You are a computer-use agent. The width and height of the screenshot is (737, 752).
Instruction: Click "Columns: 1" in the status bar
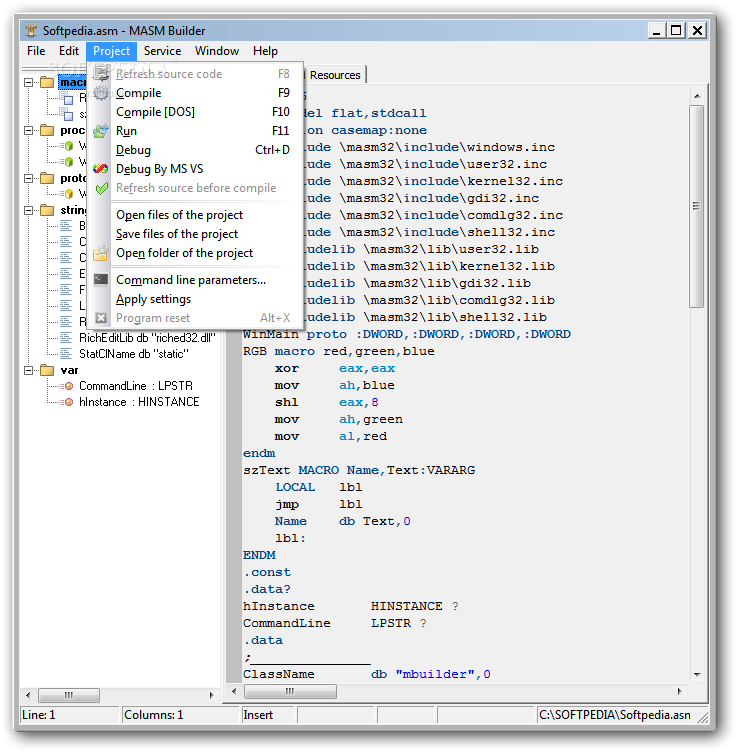(153, 715)
